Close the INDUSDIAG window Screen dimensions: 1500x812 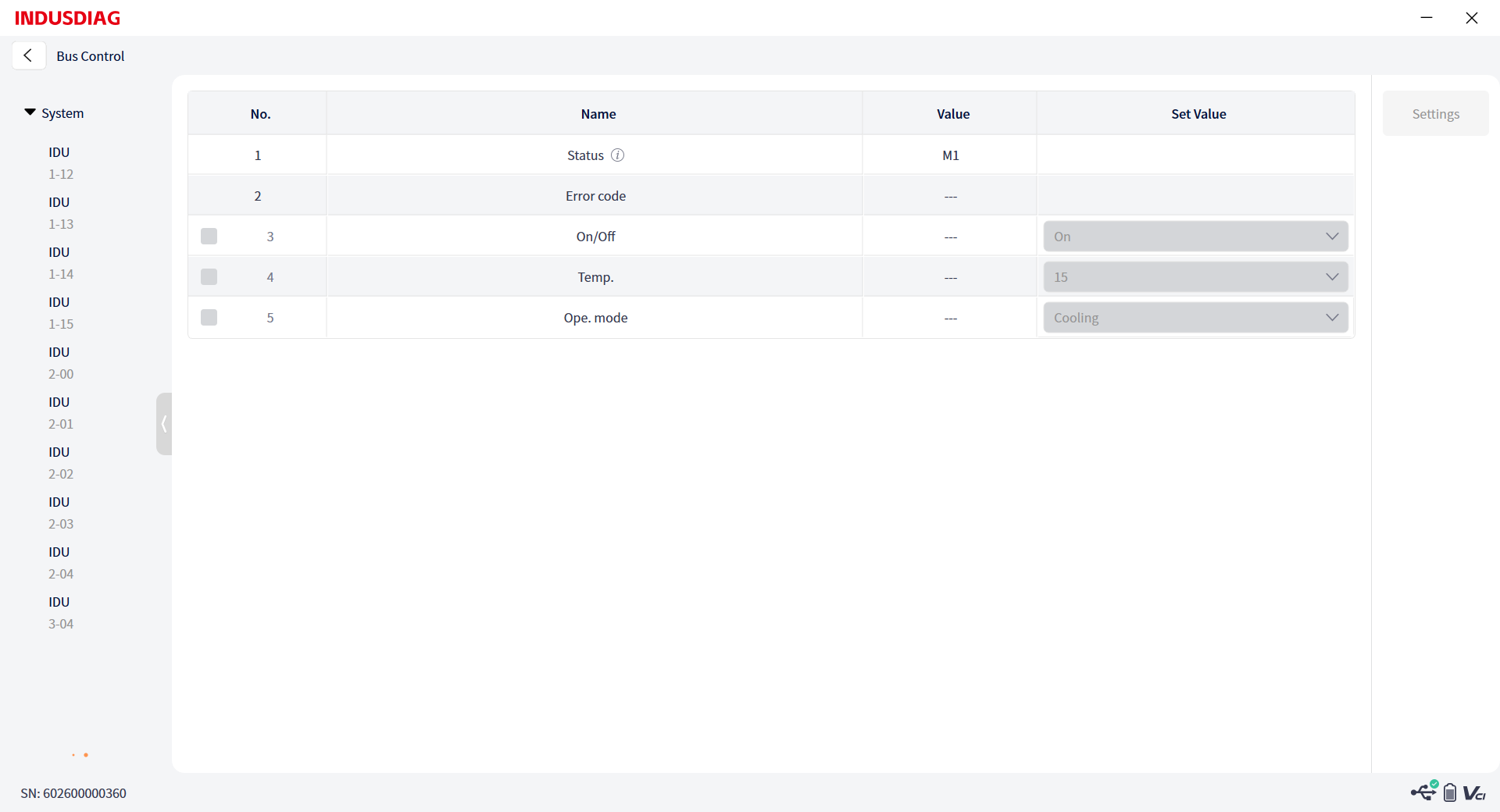coord(1472,17)
